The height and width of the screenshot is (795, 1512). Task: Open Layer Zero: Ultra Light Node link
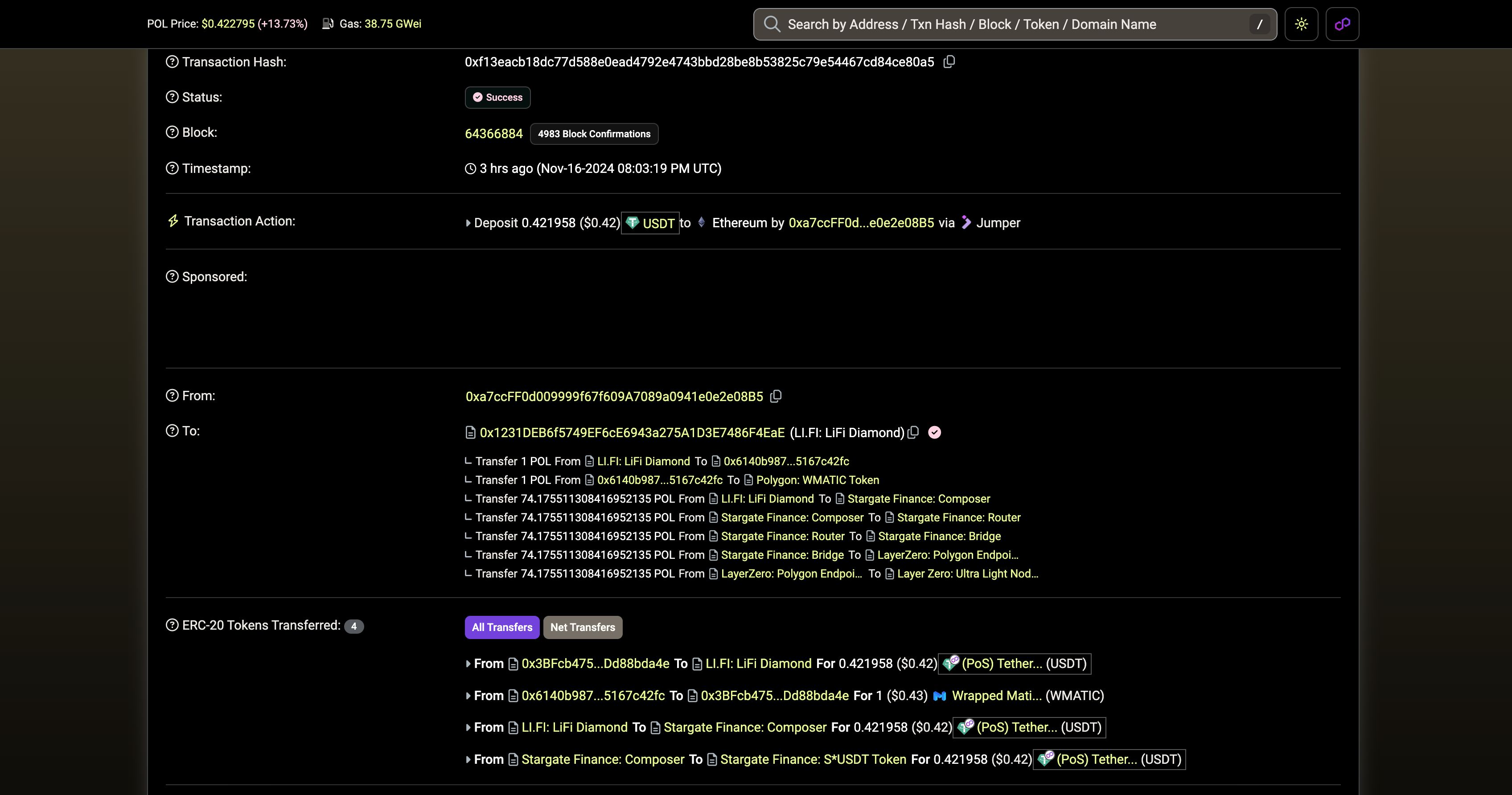[x=967, y=574]
